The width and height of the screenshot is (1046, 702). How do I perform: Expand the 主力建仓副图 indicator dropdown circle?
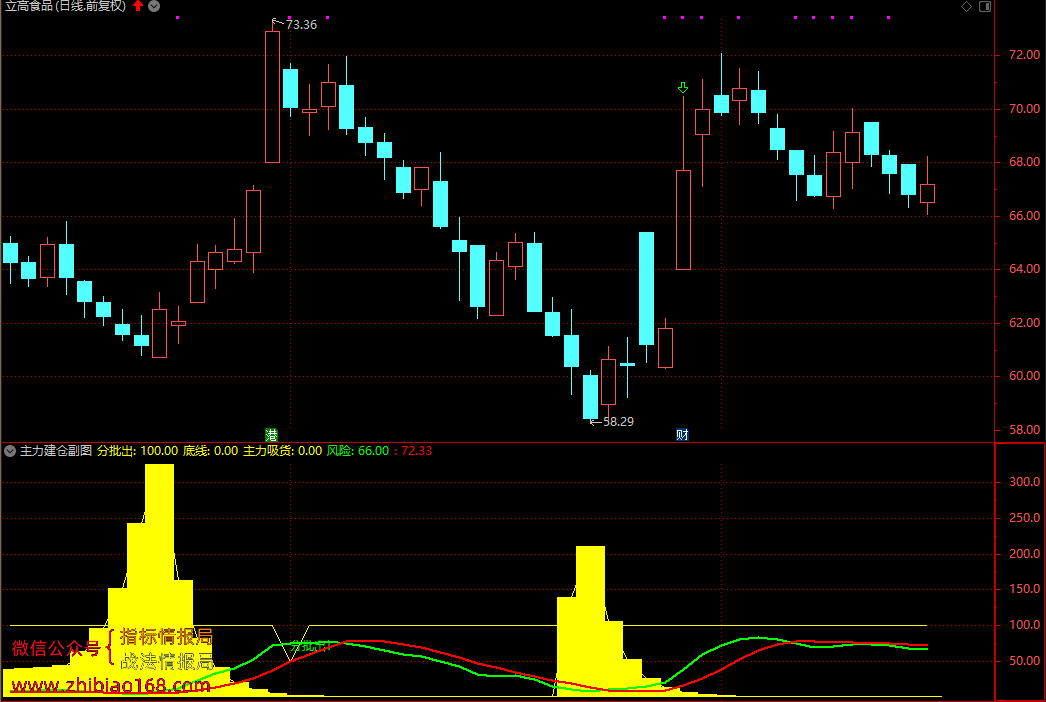point(10,451)
